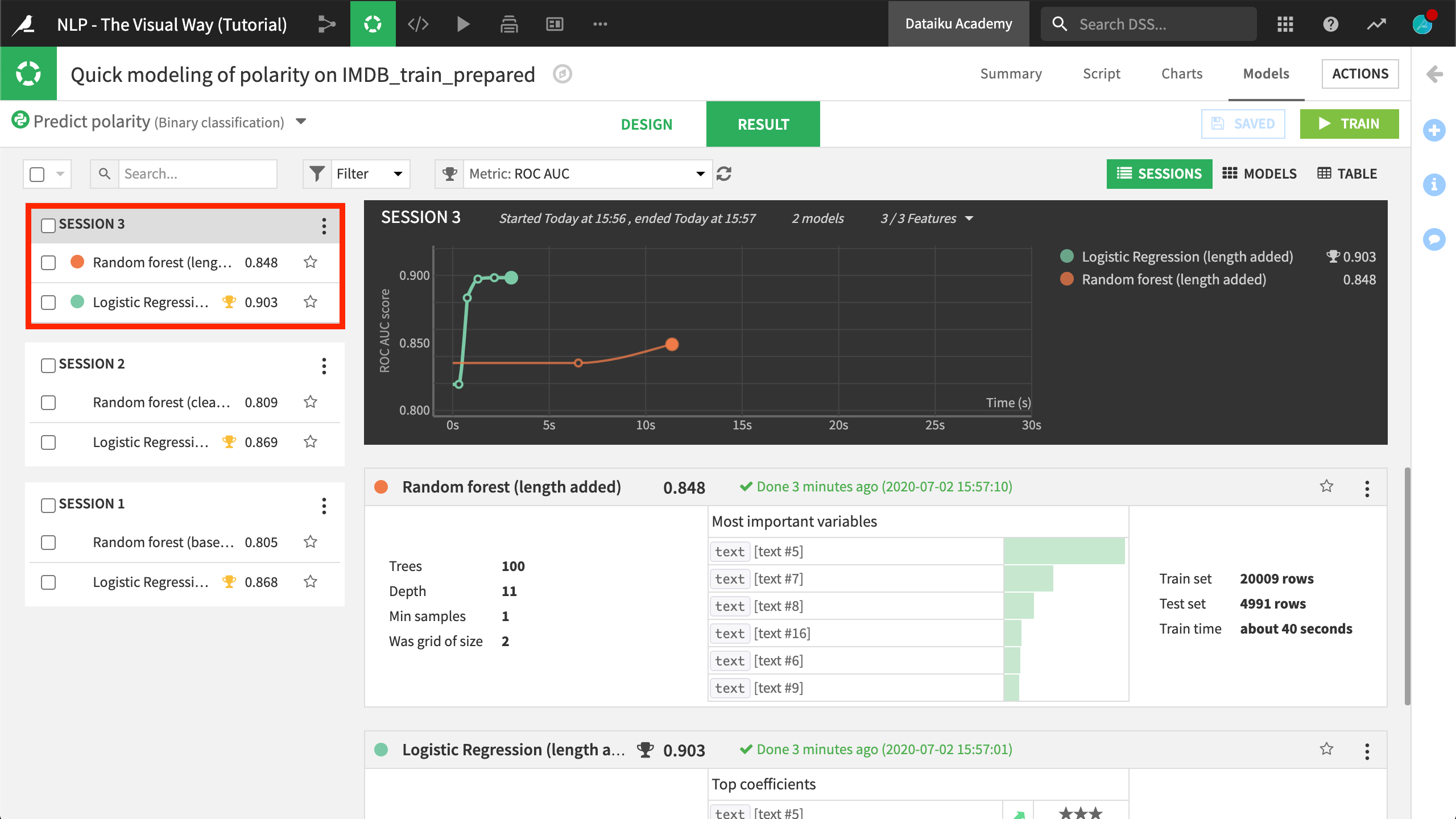This screenshot has width=1456, height=819.
Task: Refresh the metric results
Action: tap(724, 174)
